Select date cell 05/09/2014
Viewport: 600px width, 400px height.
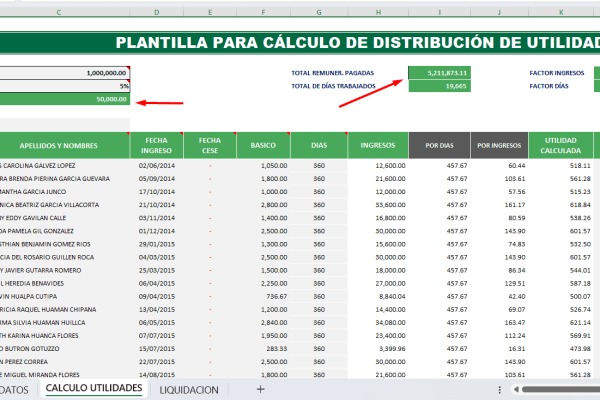[157, 179]
